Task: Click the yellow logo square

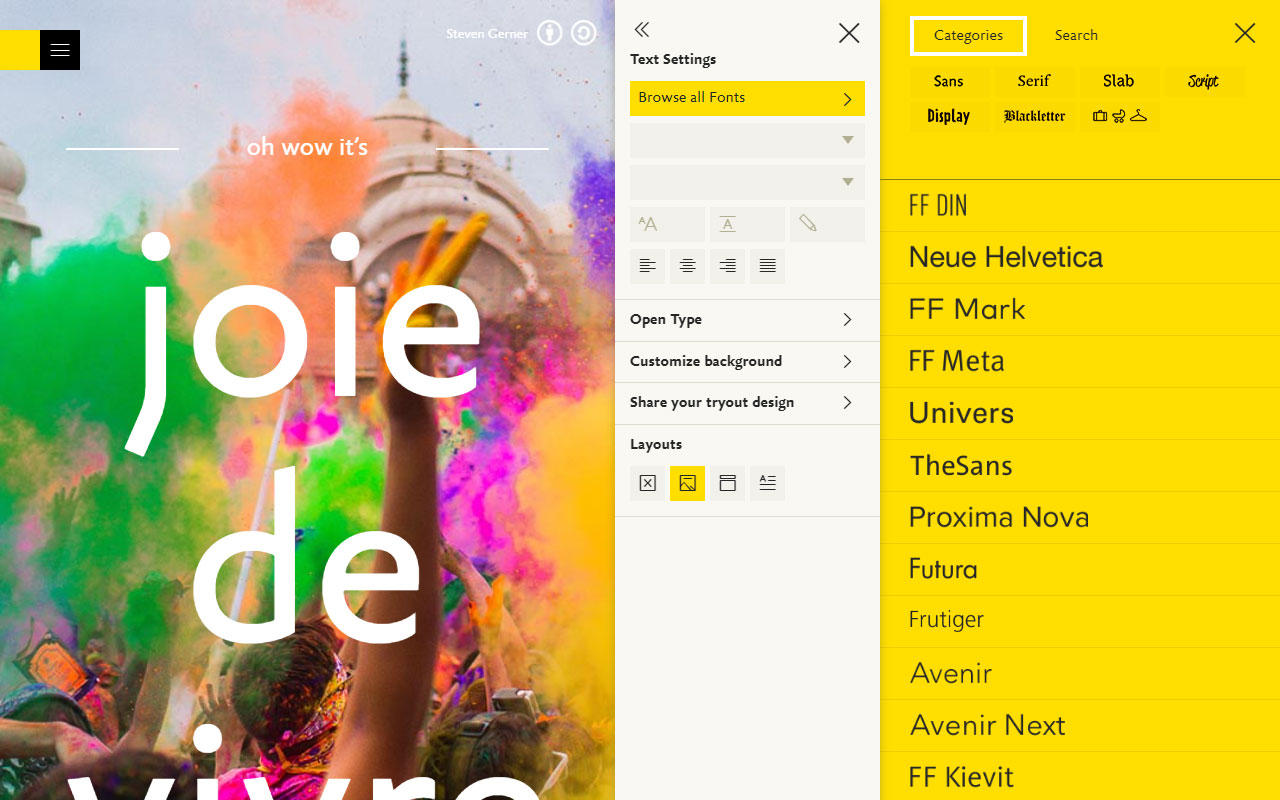Action: click(20, 50)
